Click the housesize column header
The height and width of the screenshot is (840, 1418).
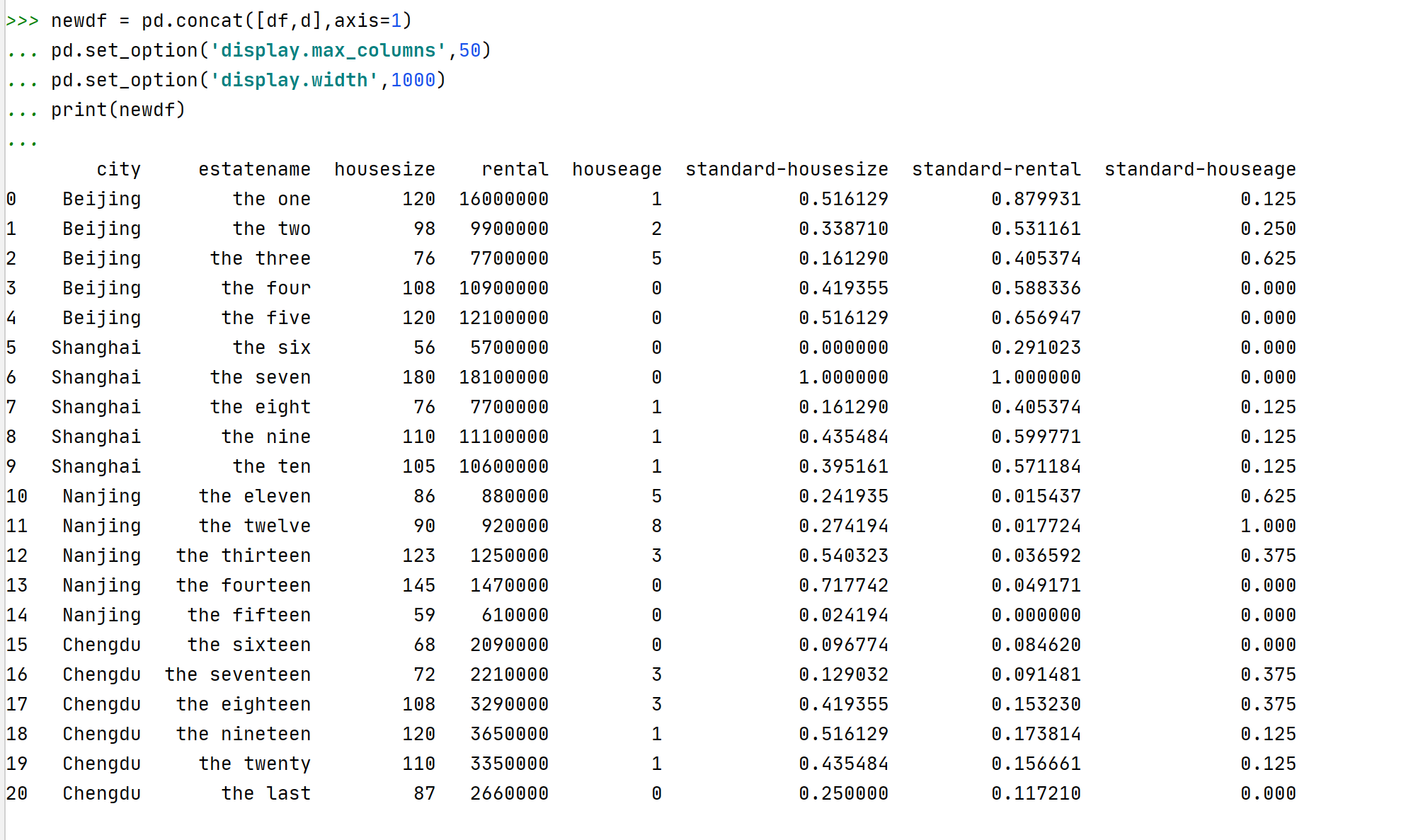[x=384, y=170]
